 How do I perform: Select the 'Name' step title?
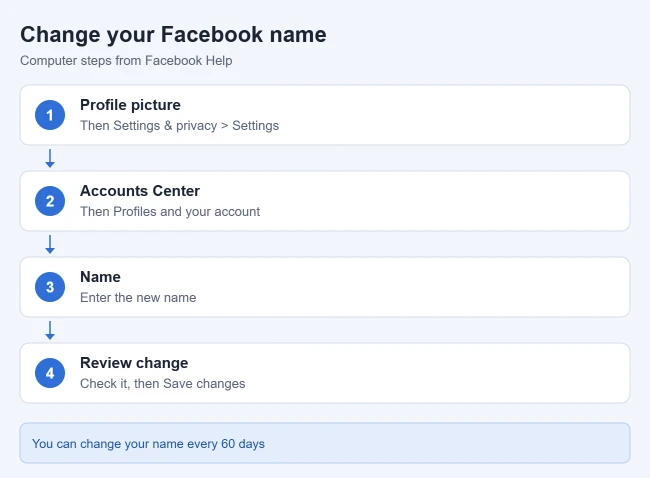pos(100,277)
